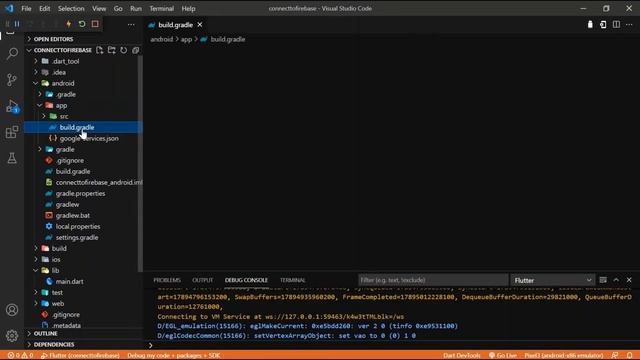Expand the .dart_tool folder
The image size is (640, 360).
coord(36,61)
